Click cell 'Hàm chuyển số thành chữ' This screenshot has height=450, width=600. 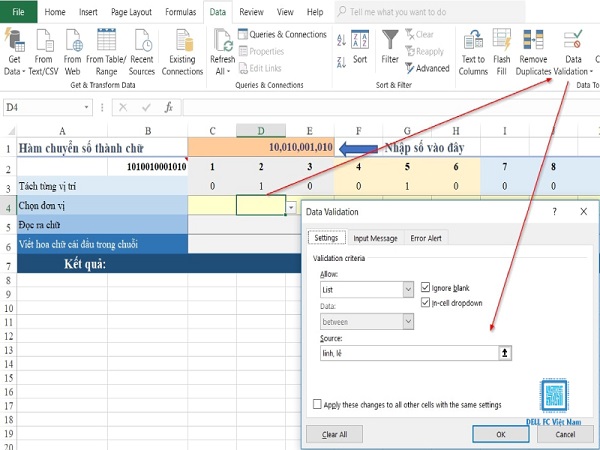click(x=102, y=147)
